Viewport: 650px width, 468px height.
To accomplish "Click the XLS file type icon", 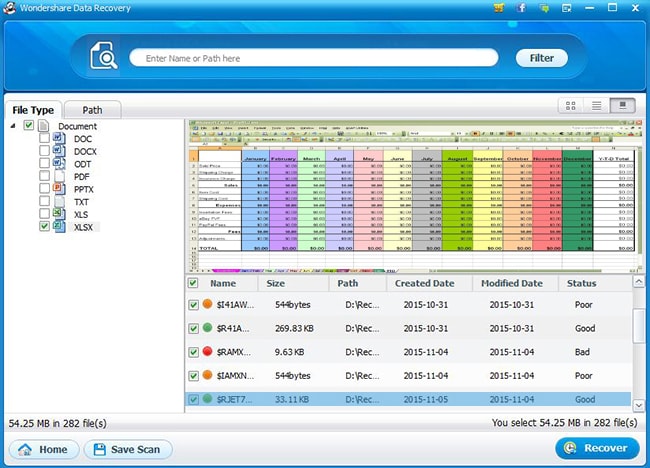I will [59, 214].
